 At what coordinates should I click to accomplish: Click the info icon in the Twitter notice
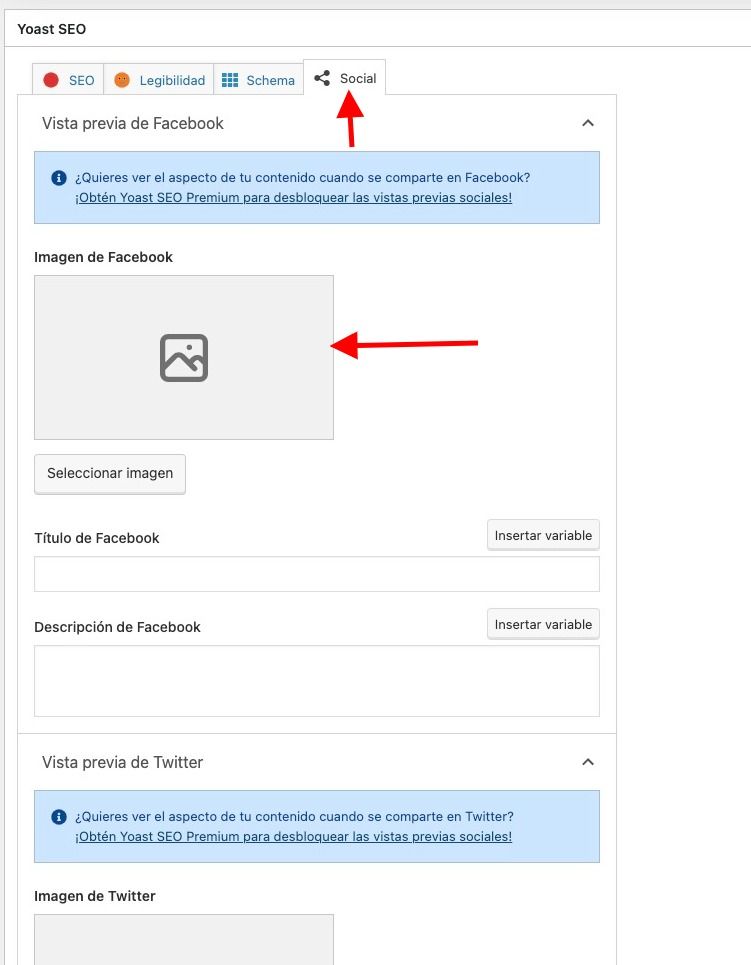click(58, 817)
